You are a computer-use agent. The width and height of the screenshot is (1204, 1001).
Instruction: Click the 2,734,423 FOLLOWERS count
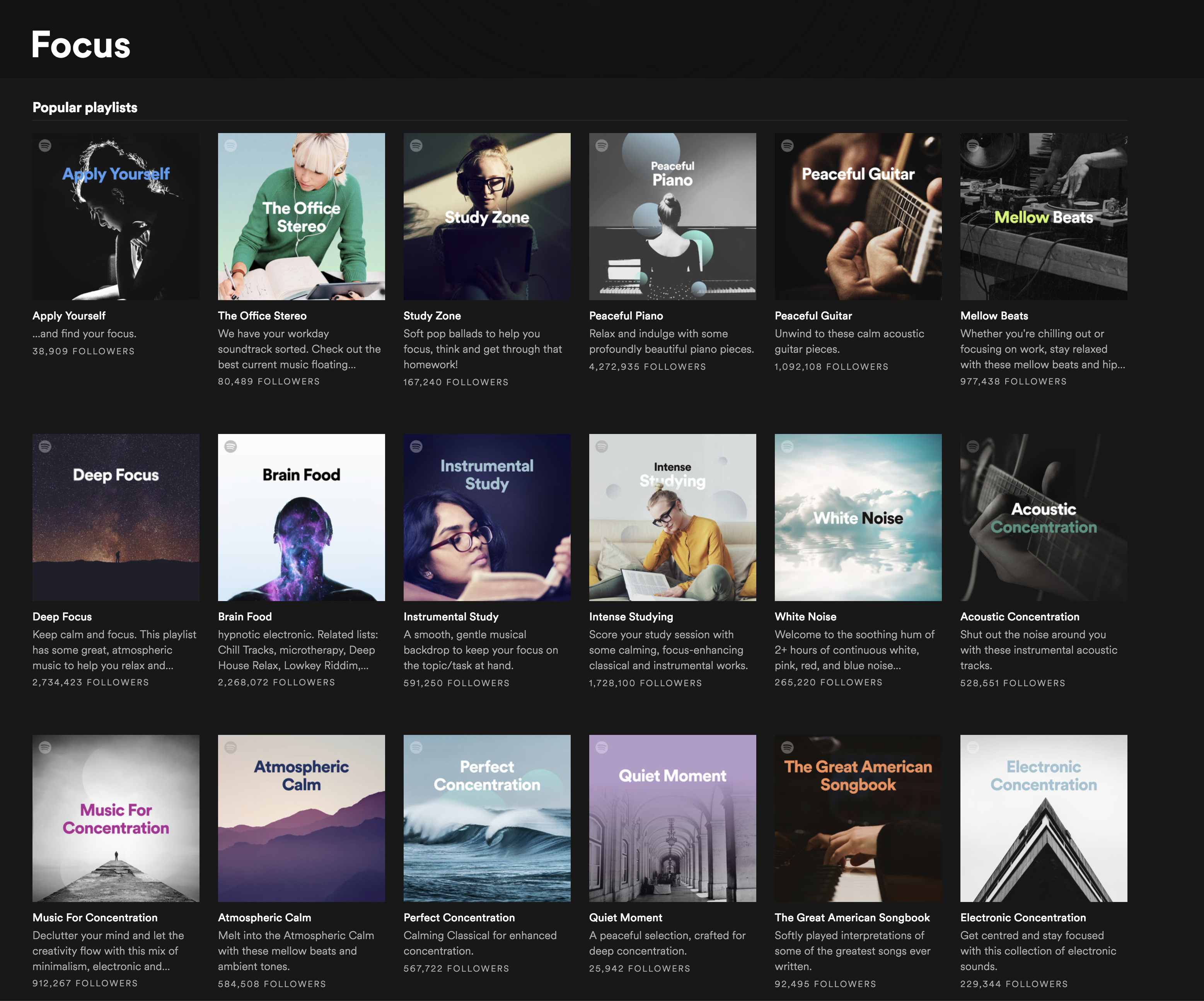point(90,682)
